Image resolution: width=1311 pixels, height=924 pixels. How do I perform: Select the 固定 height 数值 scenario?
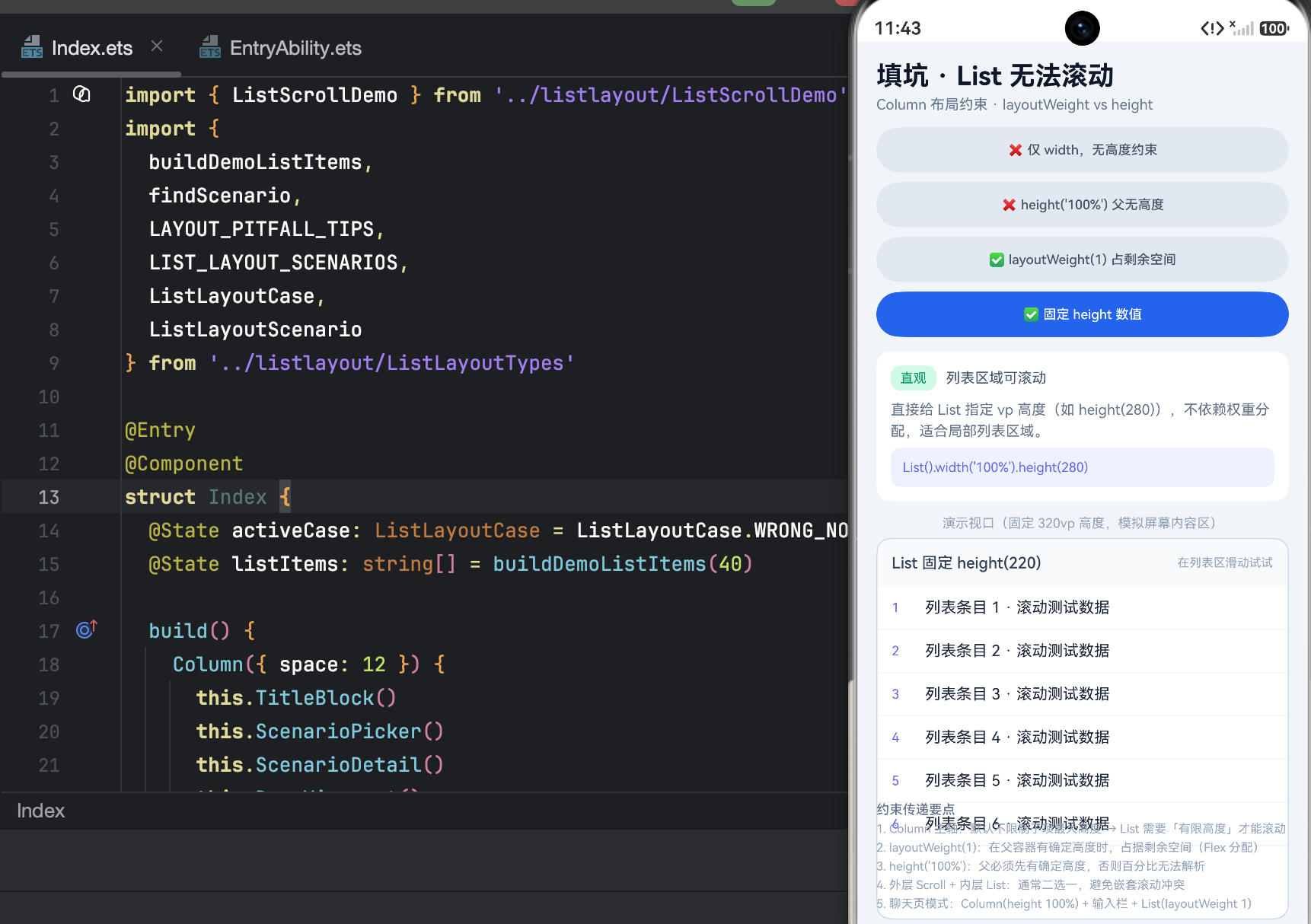(1082, 314)
